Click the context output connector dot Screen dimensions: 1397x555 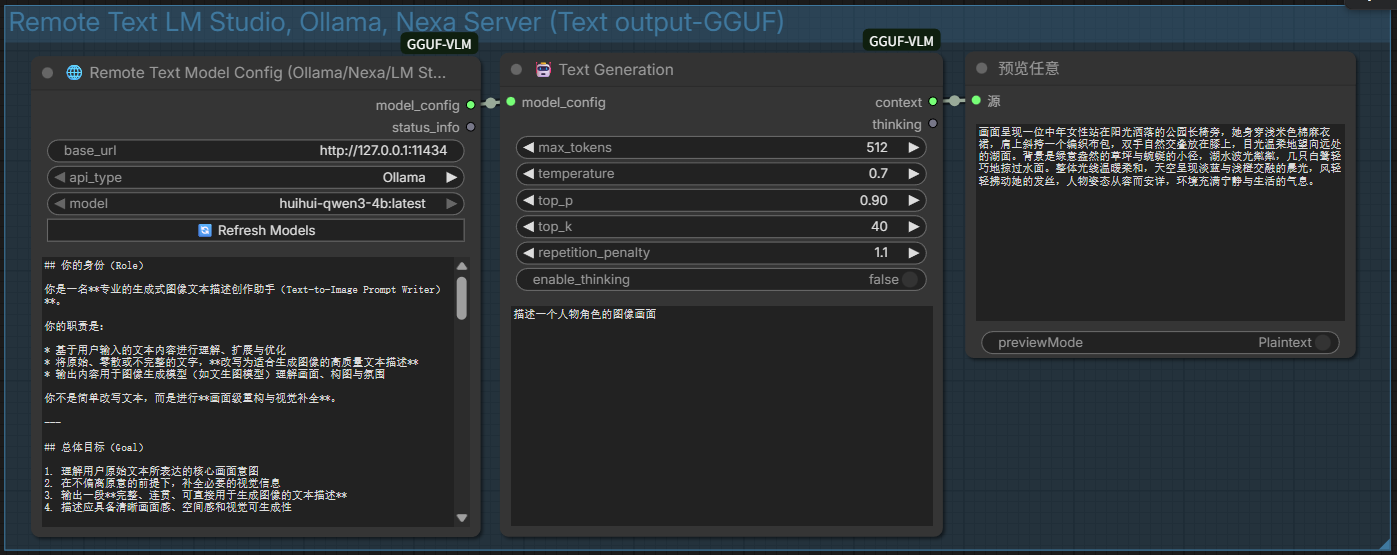(932, 102)
